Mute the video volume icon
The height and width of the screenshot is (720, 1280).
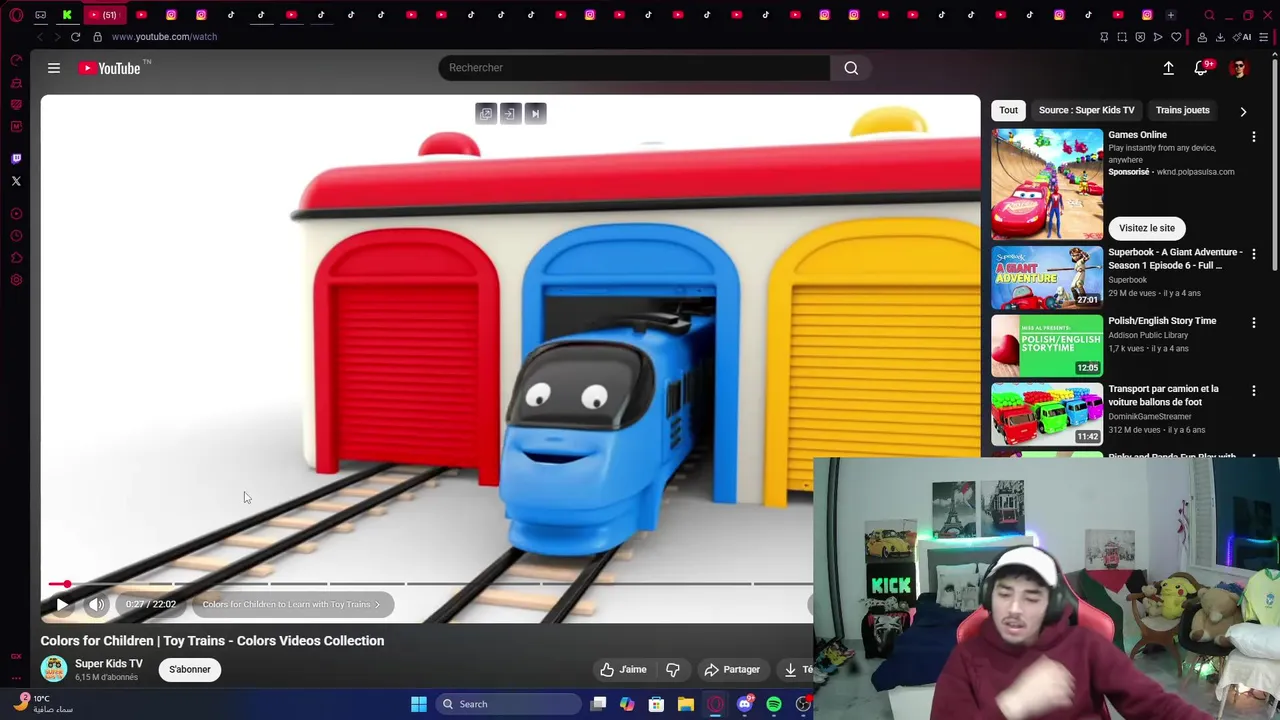(97, 604)
